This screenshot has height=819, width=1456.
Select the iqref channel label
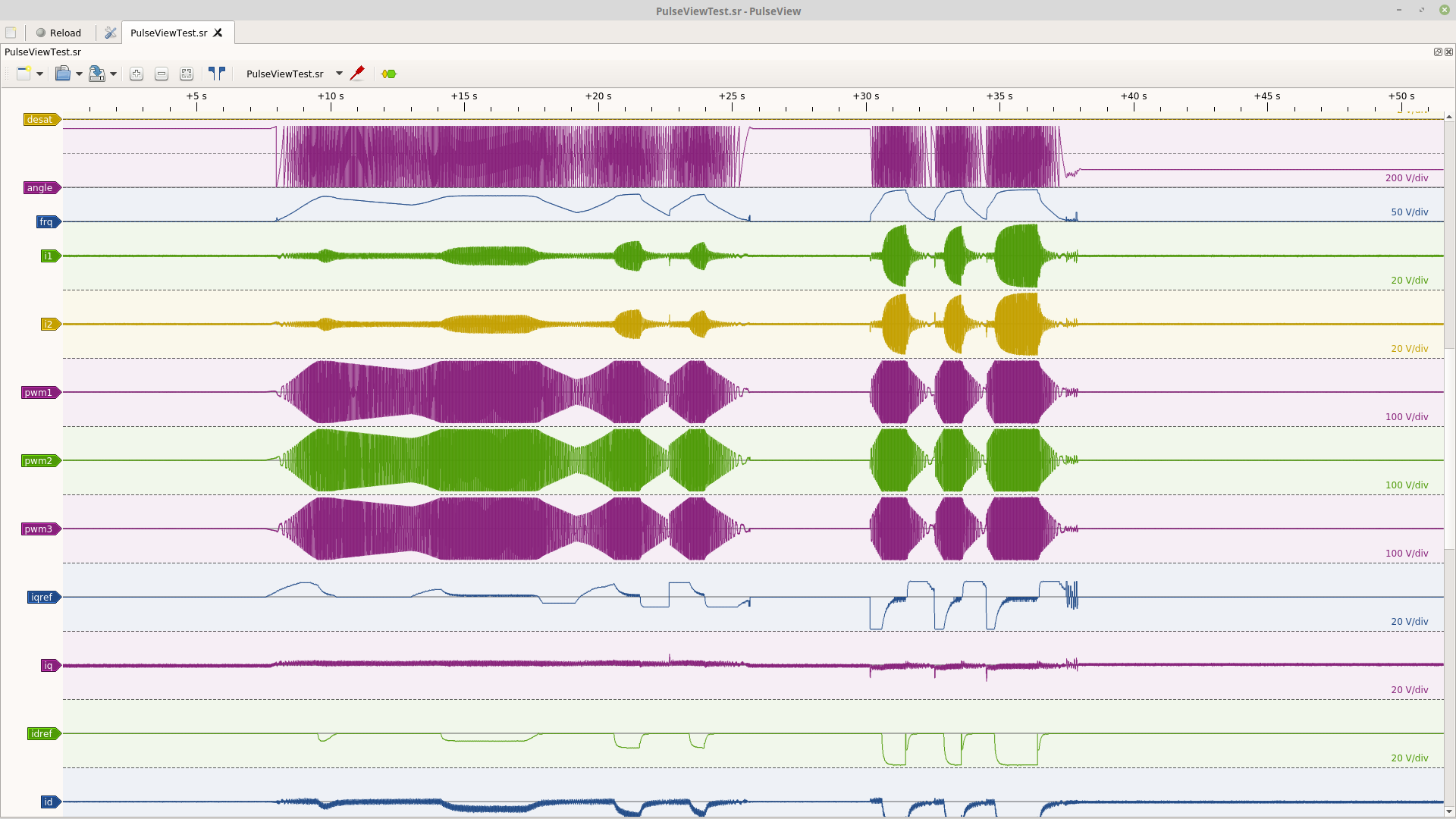coord(42,597)
